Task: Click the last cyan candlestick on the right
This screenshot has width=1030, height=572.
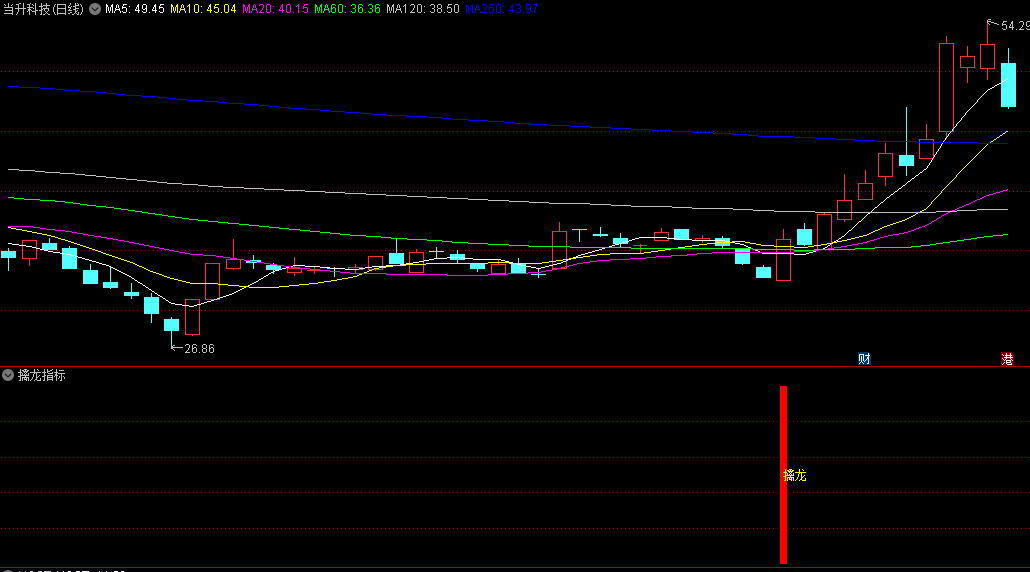Action: point(1008,84)
